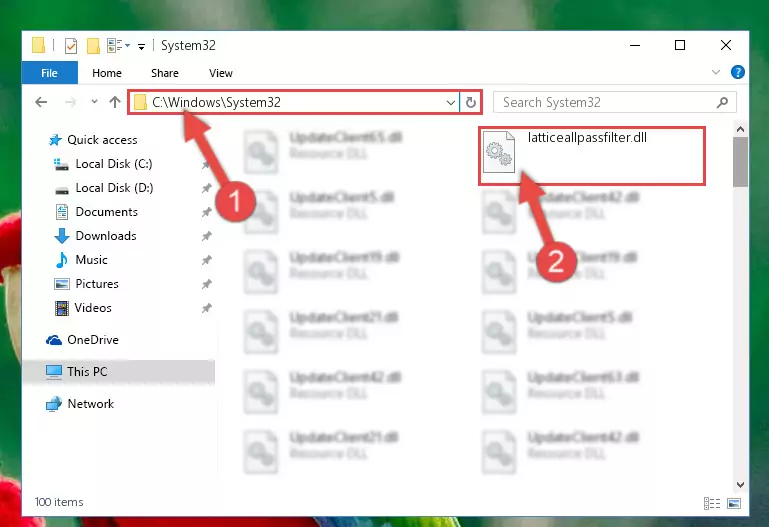Click the Downloads arrow icon in sidebar
The height and width of the screenshot is (527, 769).
pos(62,236)
